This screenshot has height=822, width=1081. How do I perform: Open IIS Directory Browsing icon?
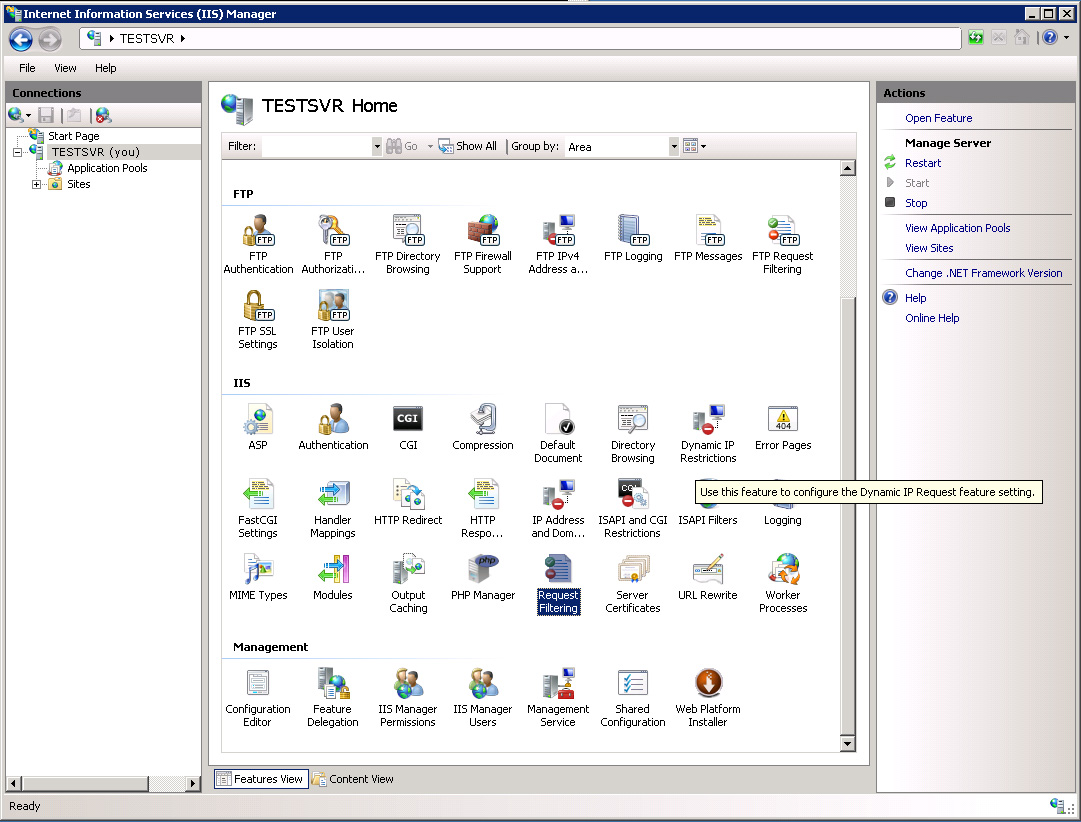click(x=633, y=433)
